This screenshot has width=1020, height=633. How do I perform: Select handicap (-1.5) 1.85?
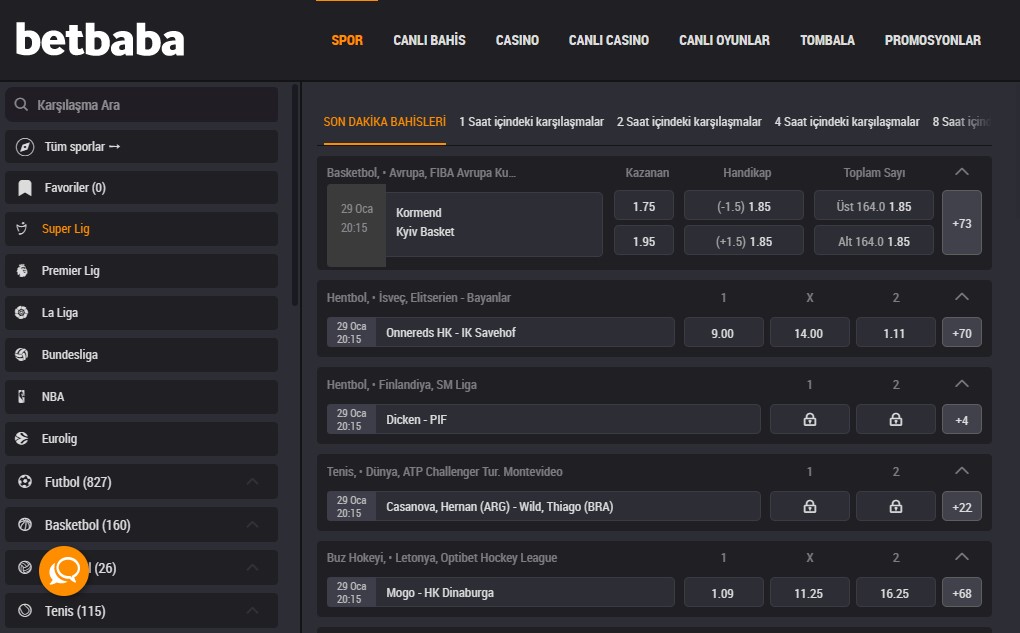point(744,206)
